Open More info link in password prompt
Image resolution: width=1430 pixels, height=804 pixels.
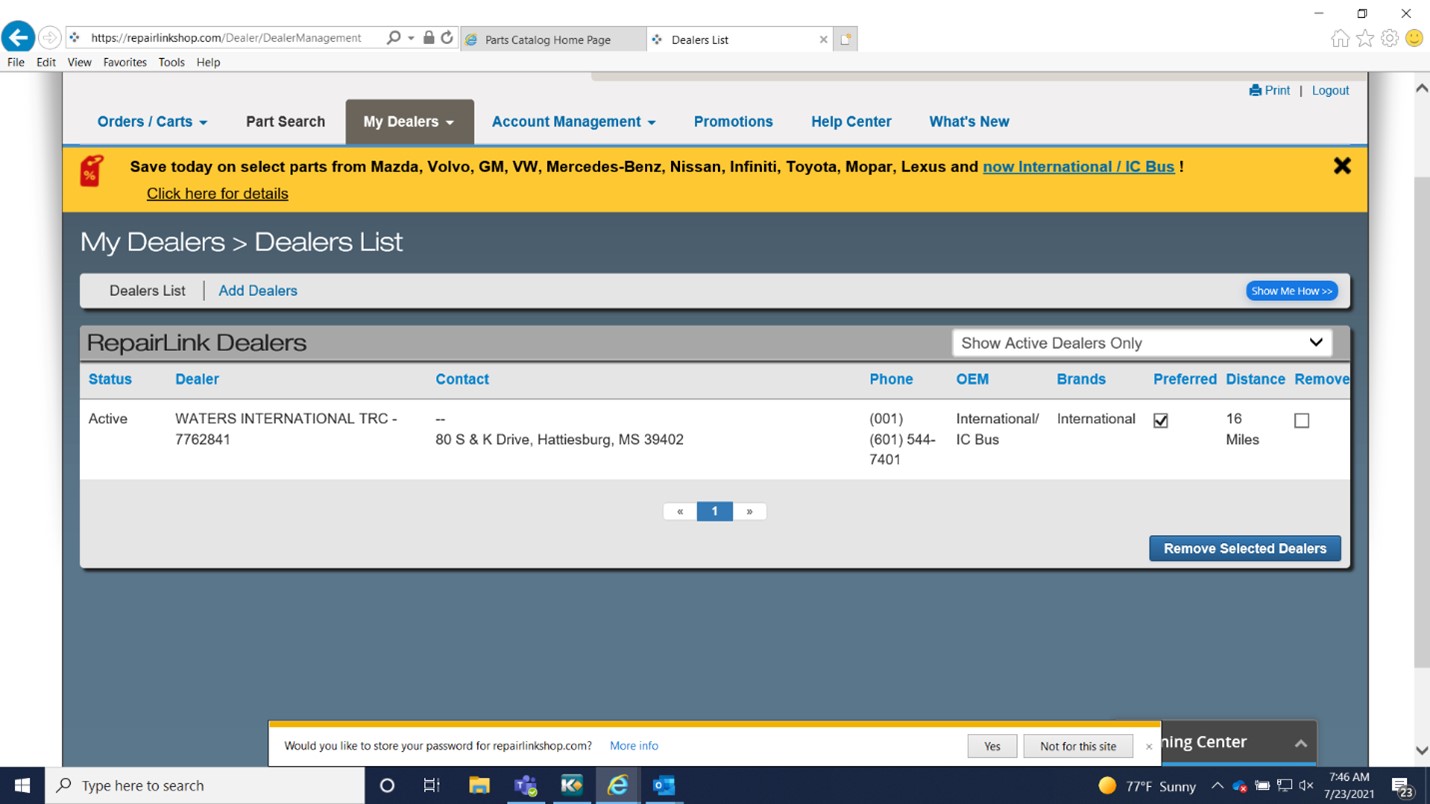(634, 746)
